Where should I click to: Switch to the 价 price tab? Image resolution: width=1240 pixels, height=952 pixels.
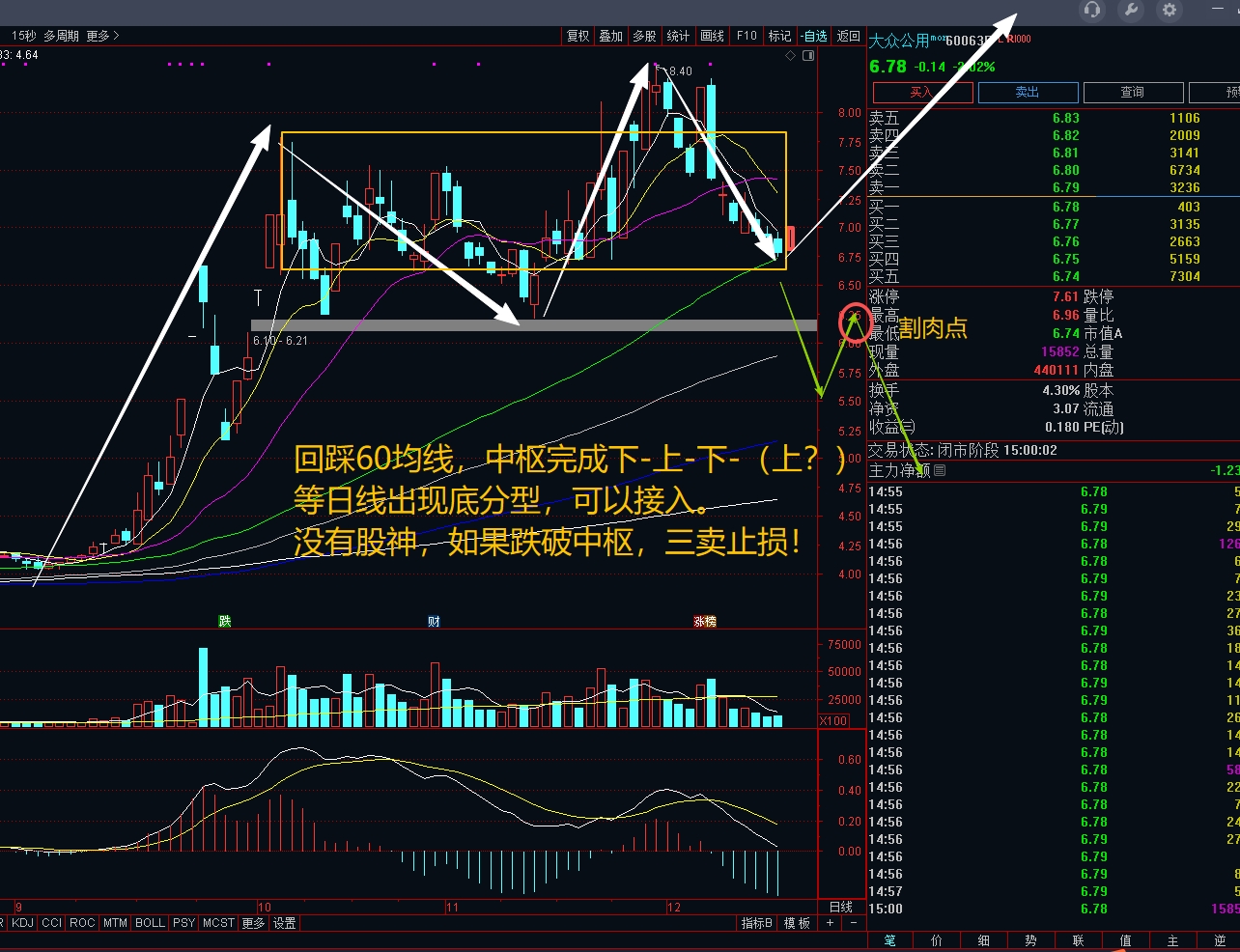click(937, 940)
